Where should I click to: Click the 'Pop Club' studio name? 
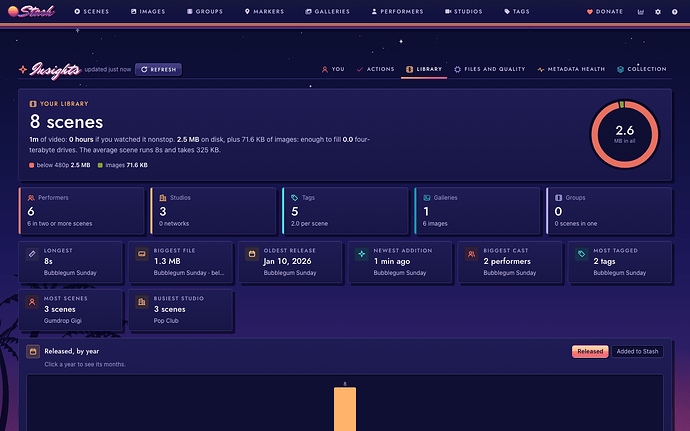coord(166,321)
